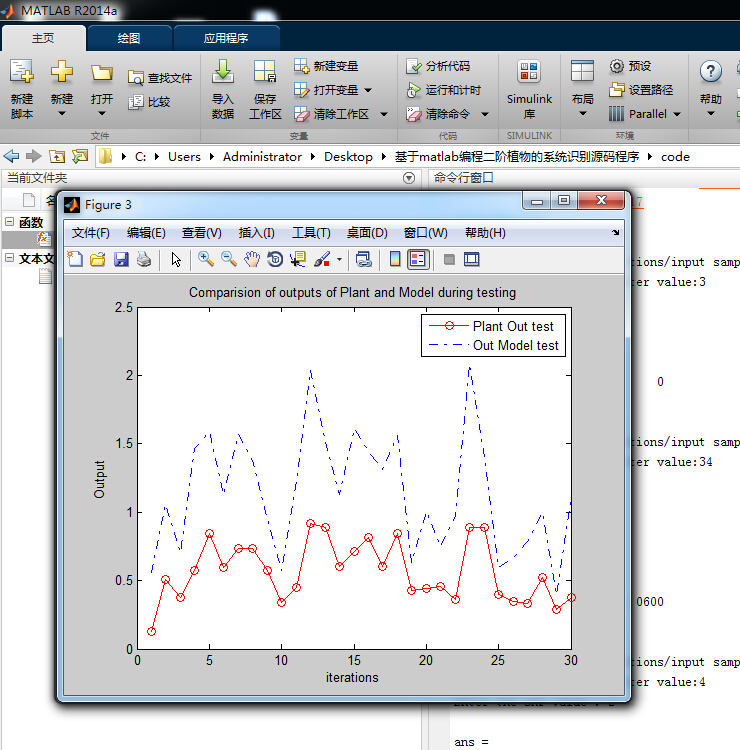This screenshot has height=750, width=740.
Task: Open Figure 3 Window (窗口) menu
Action: pos(426,233)
